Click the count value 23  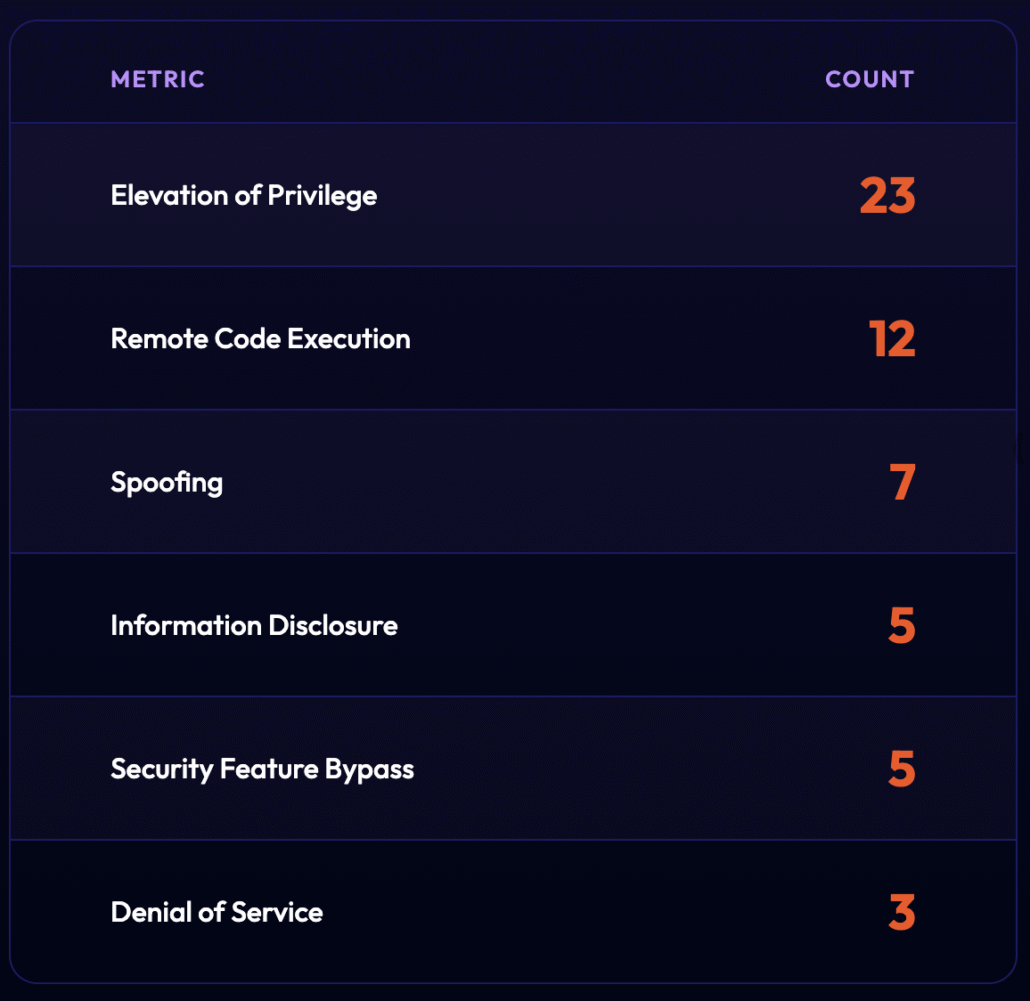coord(887,196)
